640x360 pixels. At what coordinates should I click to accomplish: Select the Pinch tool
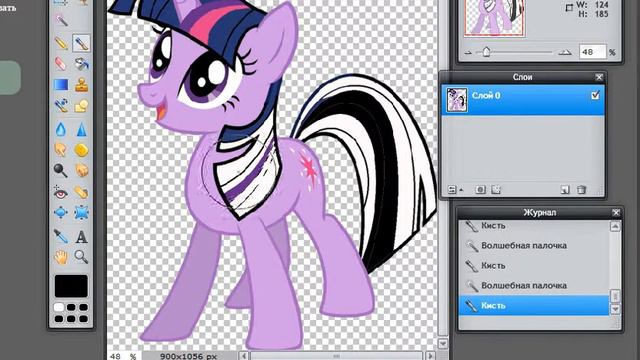[81, 212]
